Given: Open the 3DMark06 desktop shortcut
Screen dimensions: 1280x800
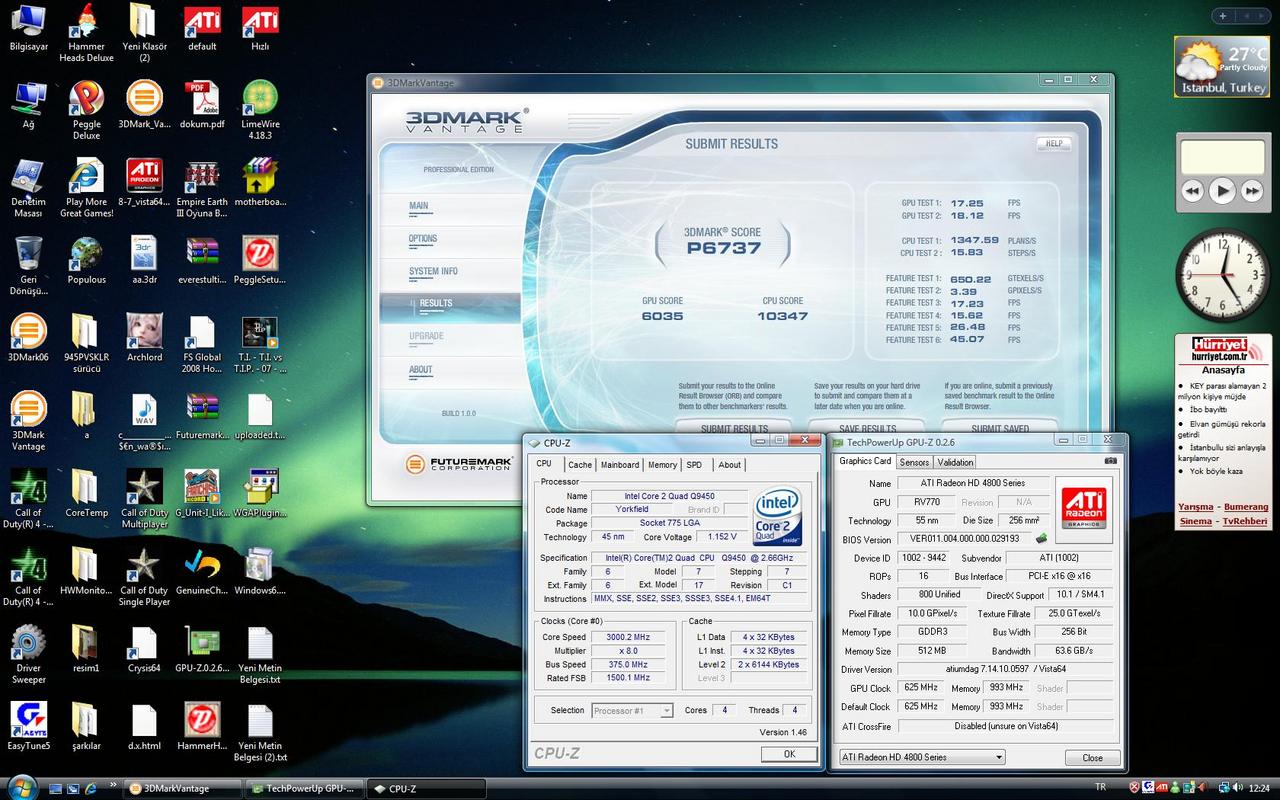Looking at the screenshot, I should tap(28, 338).
